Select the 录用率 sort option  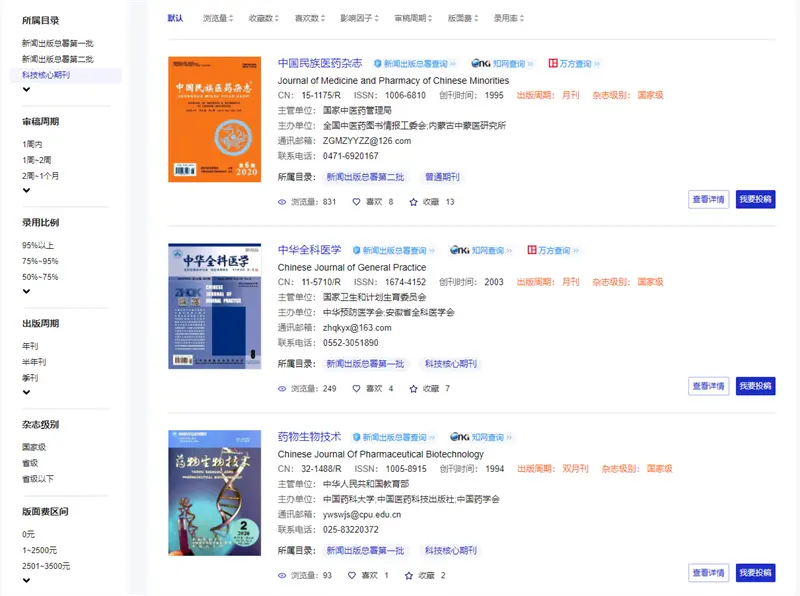coord(505,18)
